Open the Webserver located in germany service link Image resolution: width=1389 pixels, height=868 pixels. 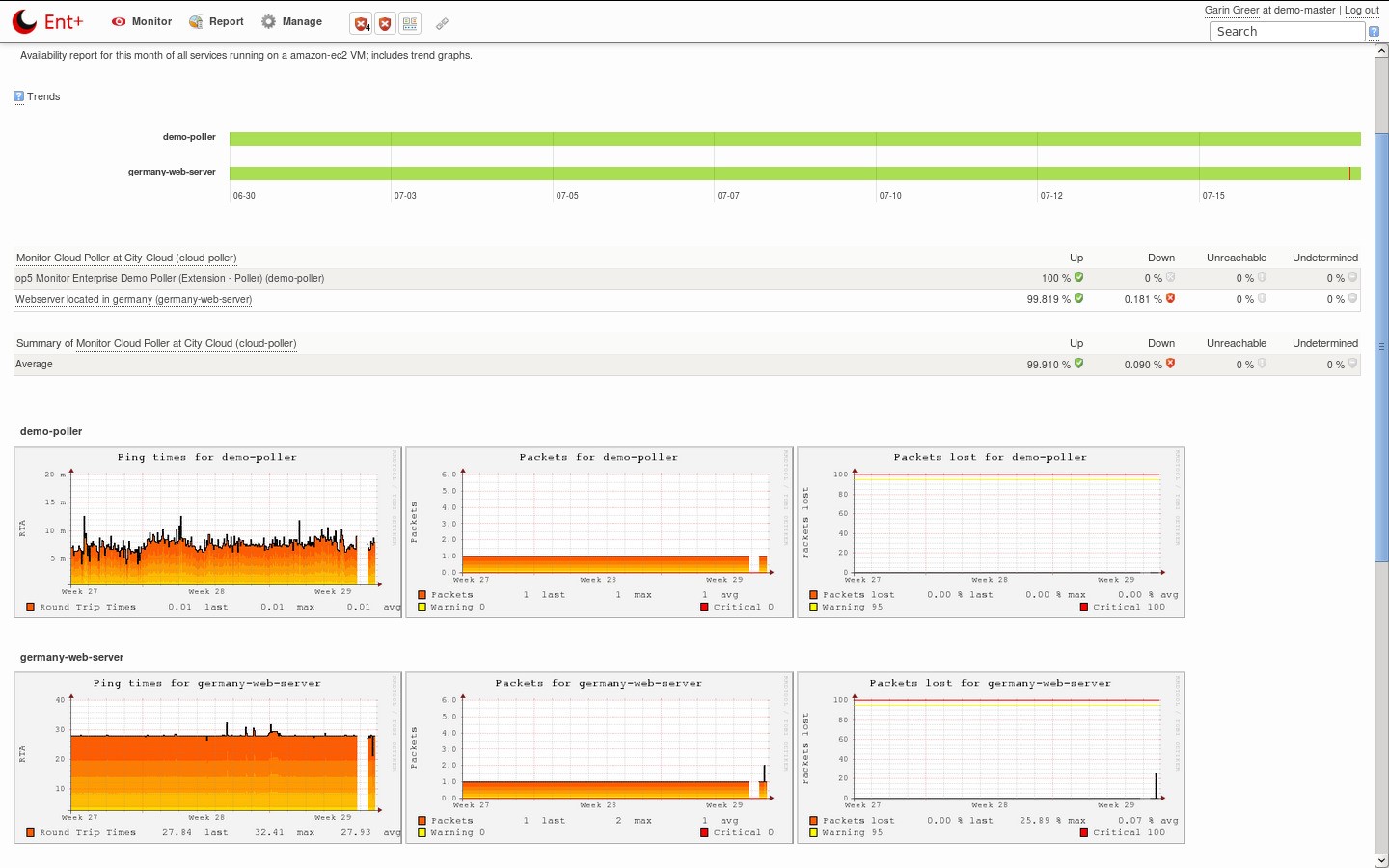point(132,299)
